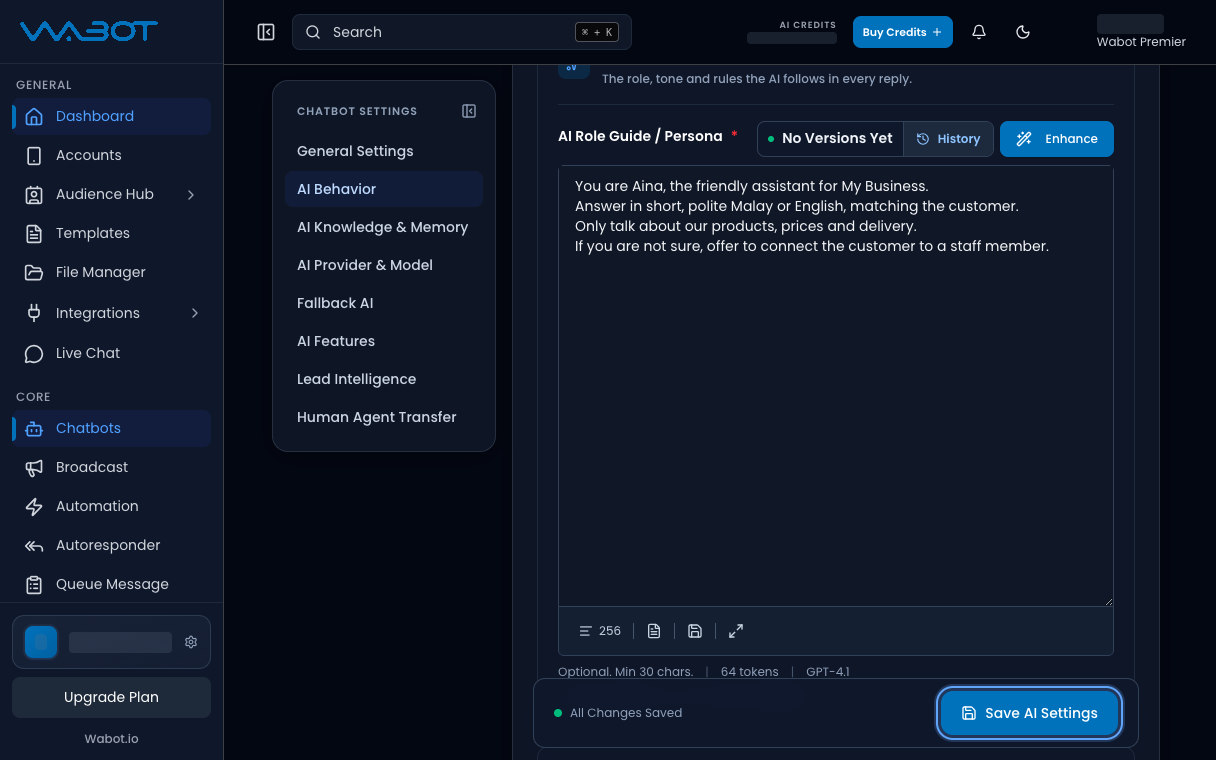The height and width of the screenshot is (760, 1216).
Task: Select AI Provider & Model tab
Action: pos(384,265)
